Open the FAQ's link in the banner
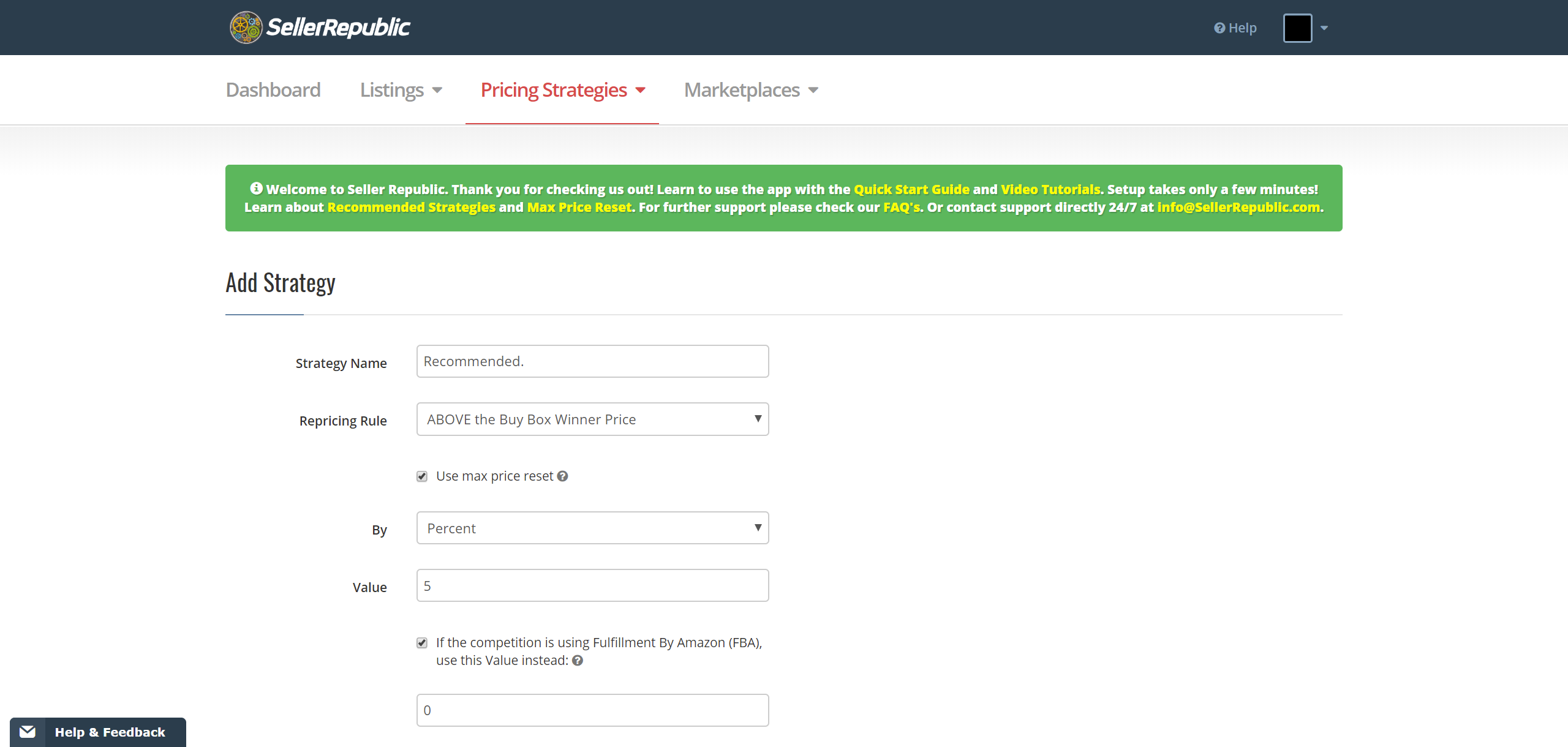Image resolution: width=1568 pixels, height=747 pixels. tap(900, 207)
